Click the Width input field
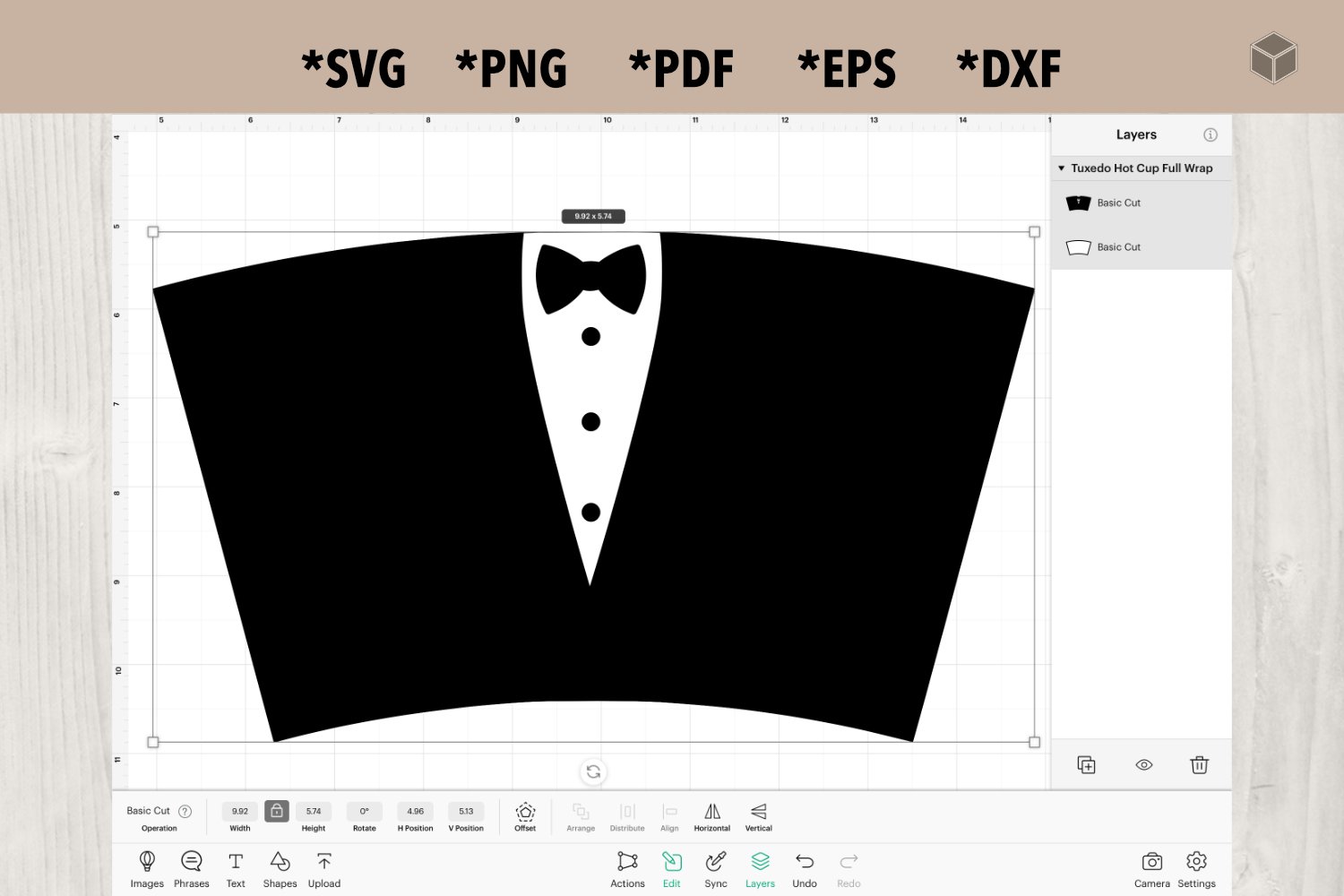Screen dimensions: 1344x896 click(x=240, y=812)
